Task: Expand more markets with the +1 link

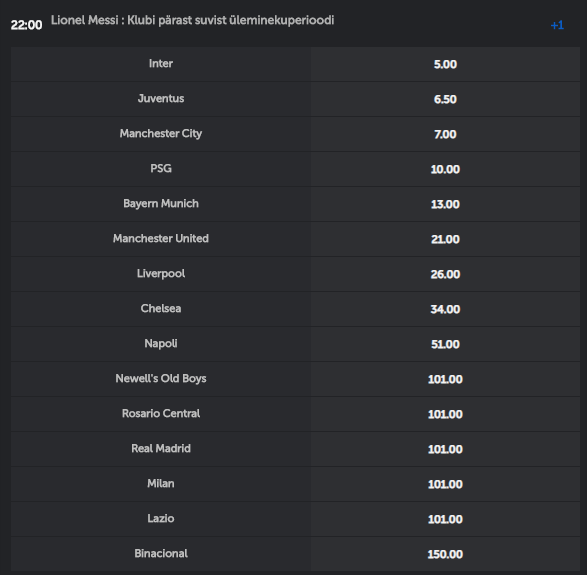Action: (557, 25)
